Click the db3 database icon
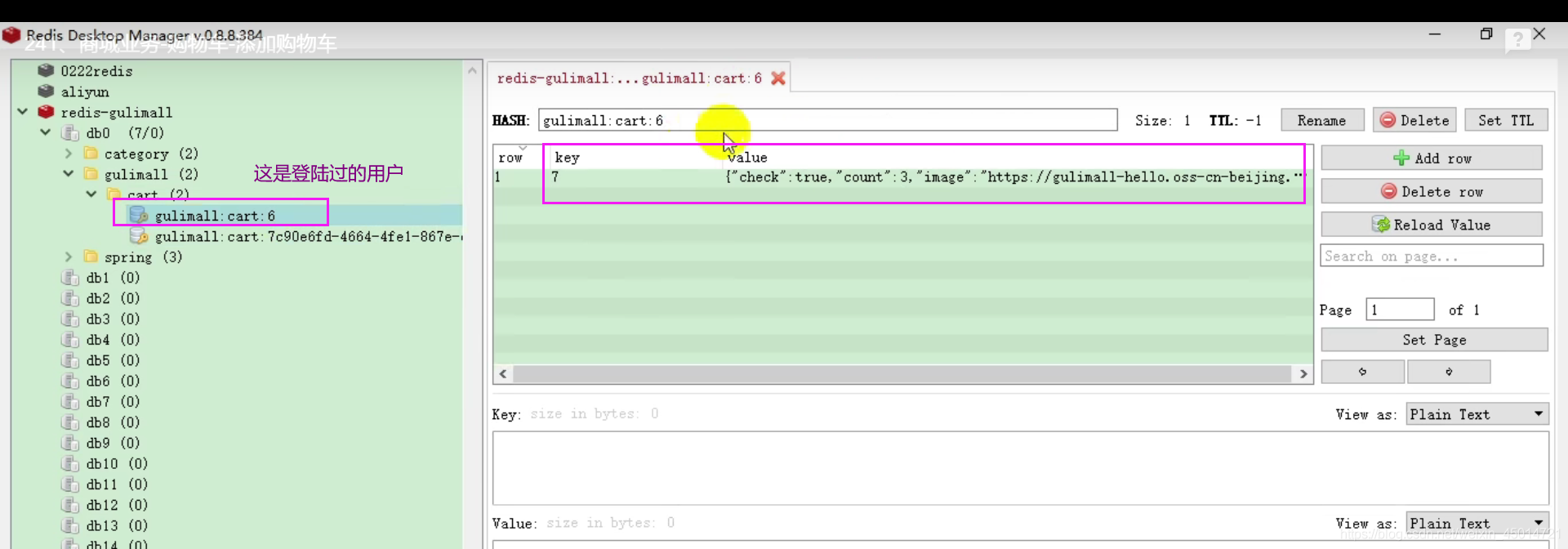The image size is (1568, 549). coord(71,319)
